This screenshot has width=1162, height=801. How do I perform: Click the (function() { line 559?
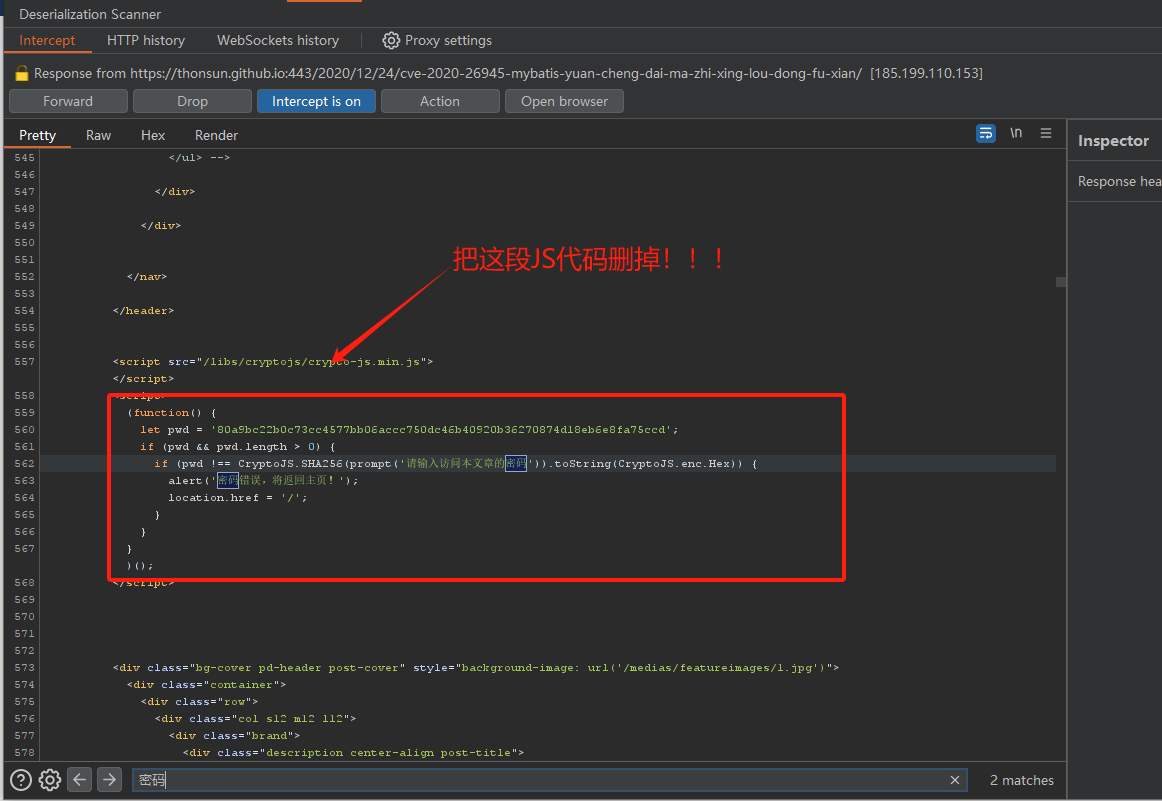[x=171, y=412]
